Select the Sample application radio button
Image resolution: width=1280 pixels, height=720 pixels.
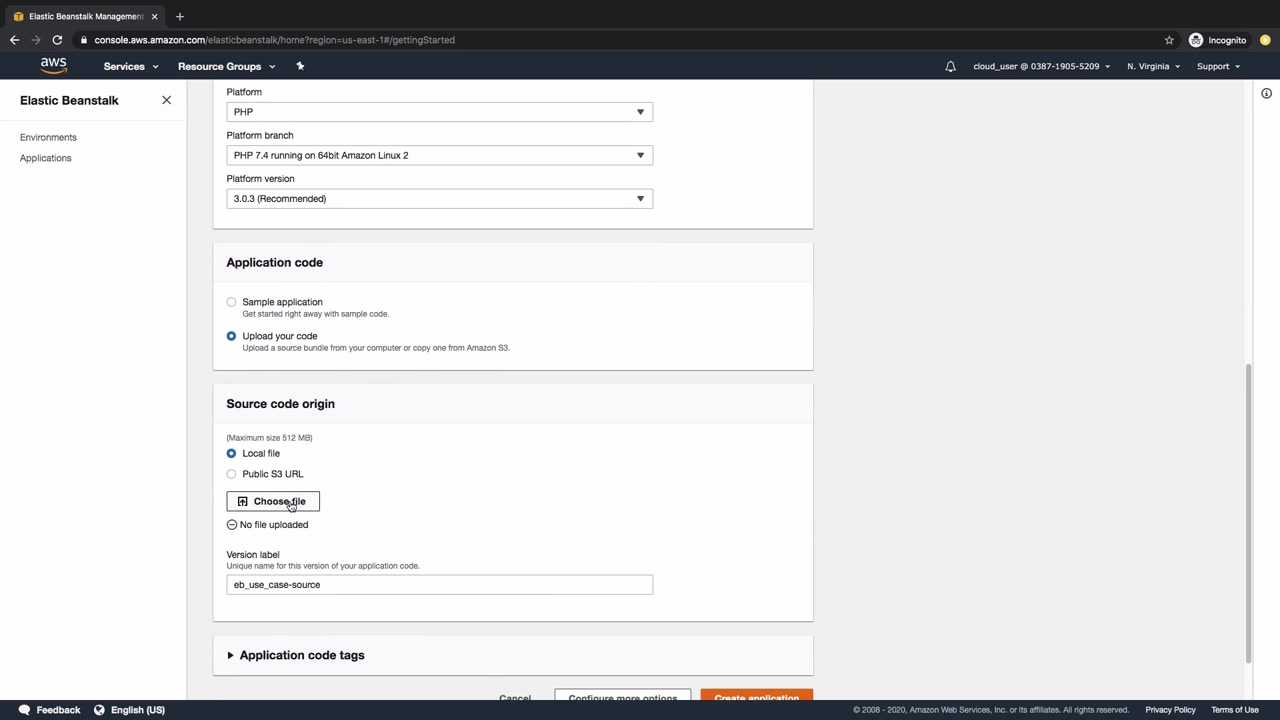pyautogui.click(x=231, y=302)
